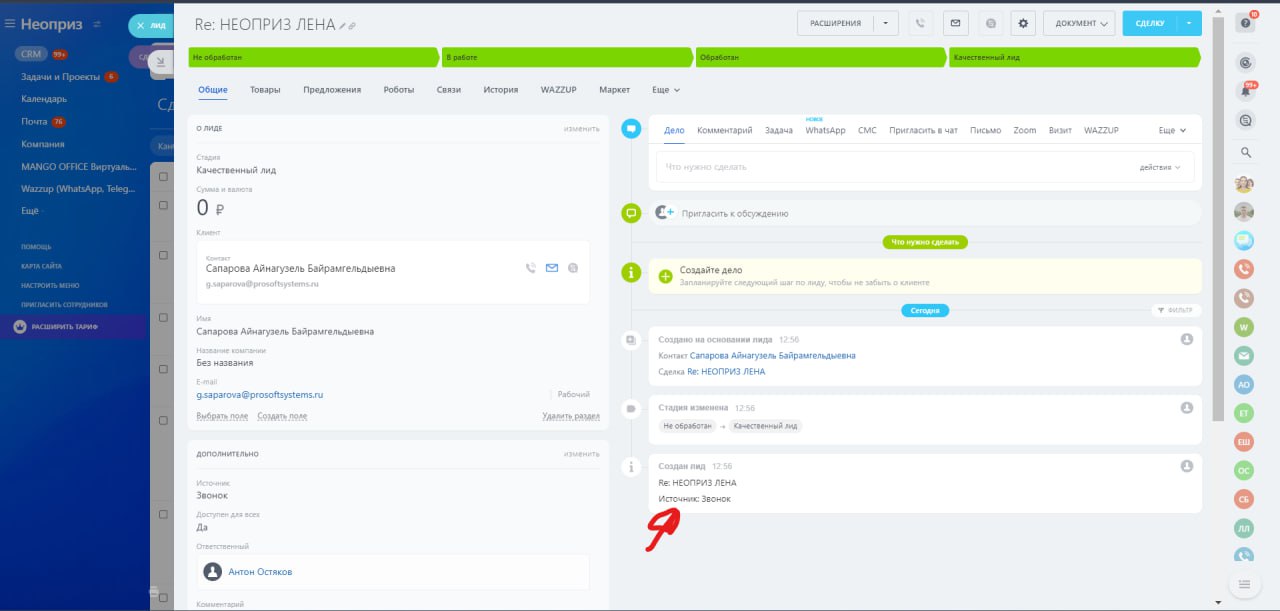Click the СДЕЛКУ conversion button
Image resolution: width=1280 pixels, height=611 pixels.
tap(1150, 23)
